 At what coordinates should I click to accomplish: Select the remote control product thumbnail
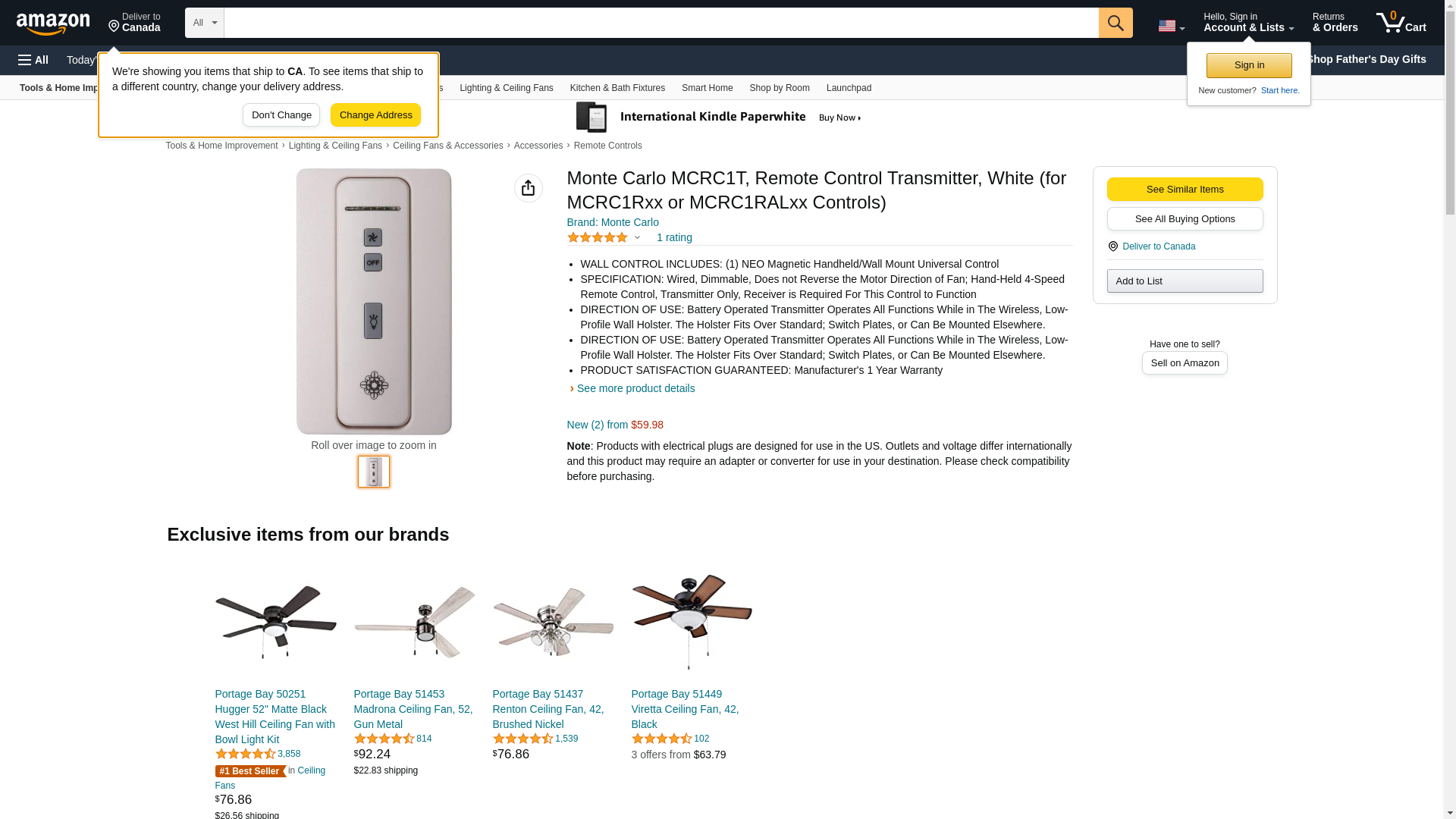[373, 472]
